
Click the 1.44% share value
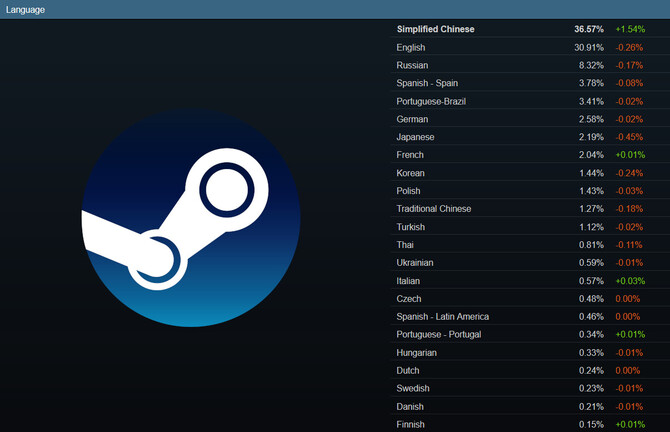pyautogui.click(x=591, y=173)
